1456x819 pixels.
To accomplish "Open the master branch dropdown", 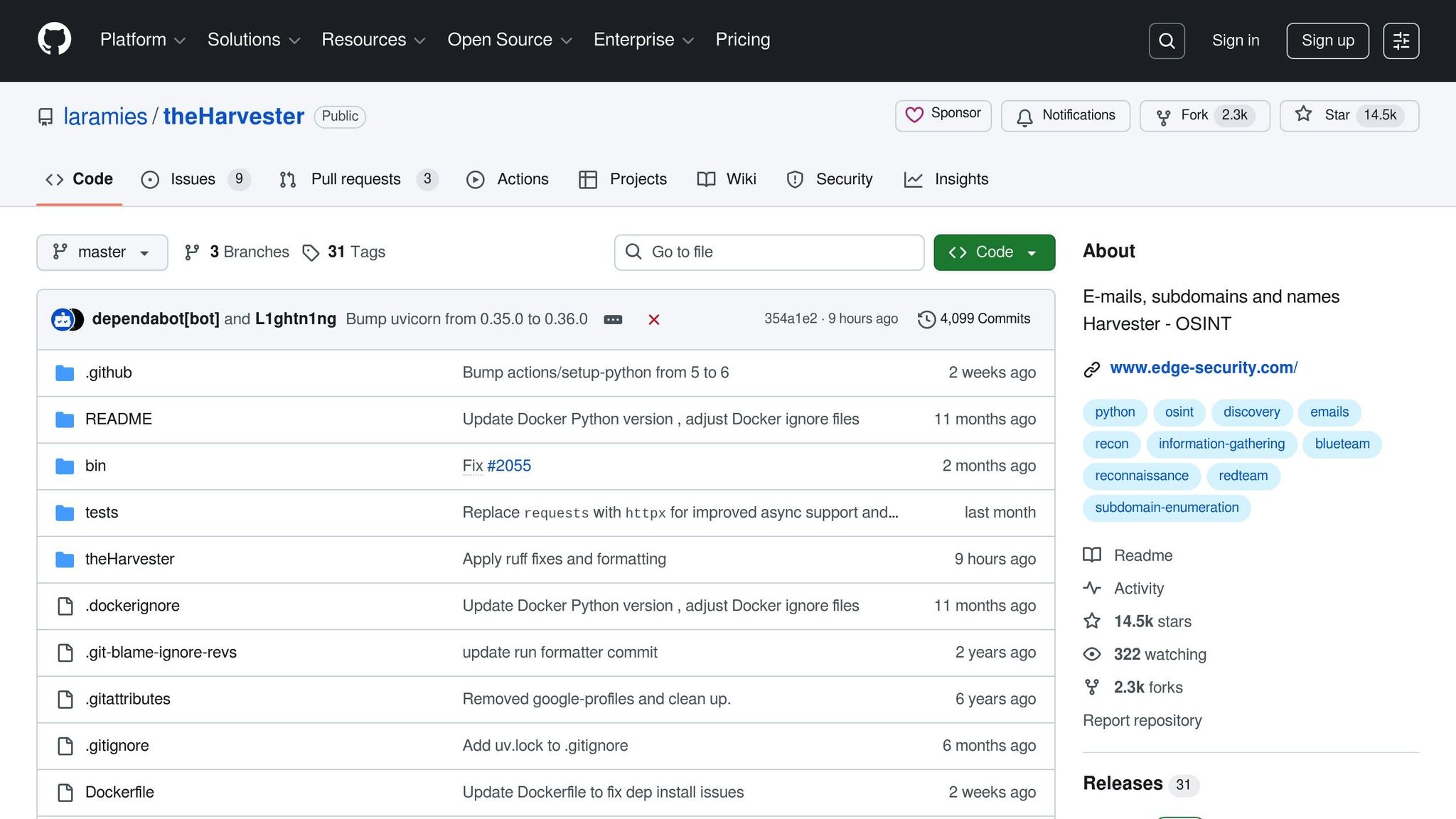I will coord(102,252).
